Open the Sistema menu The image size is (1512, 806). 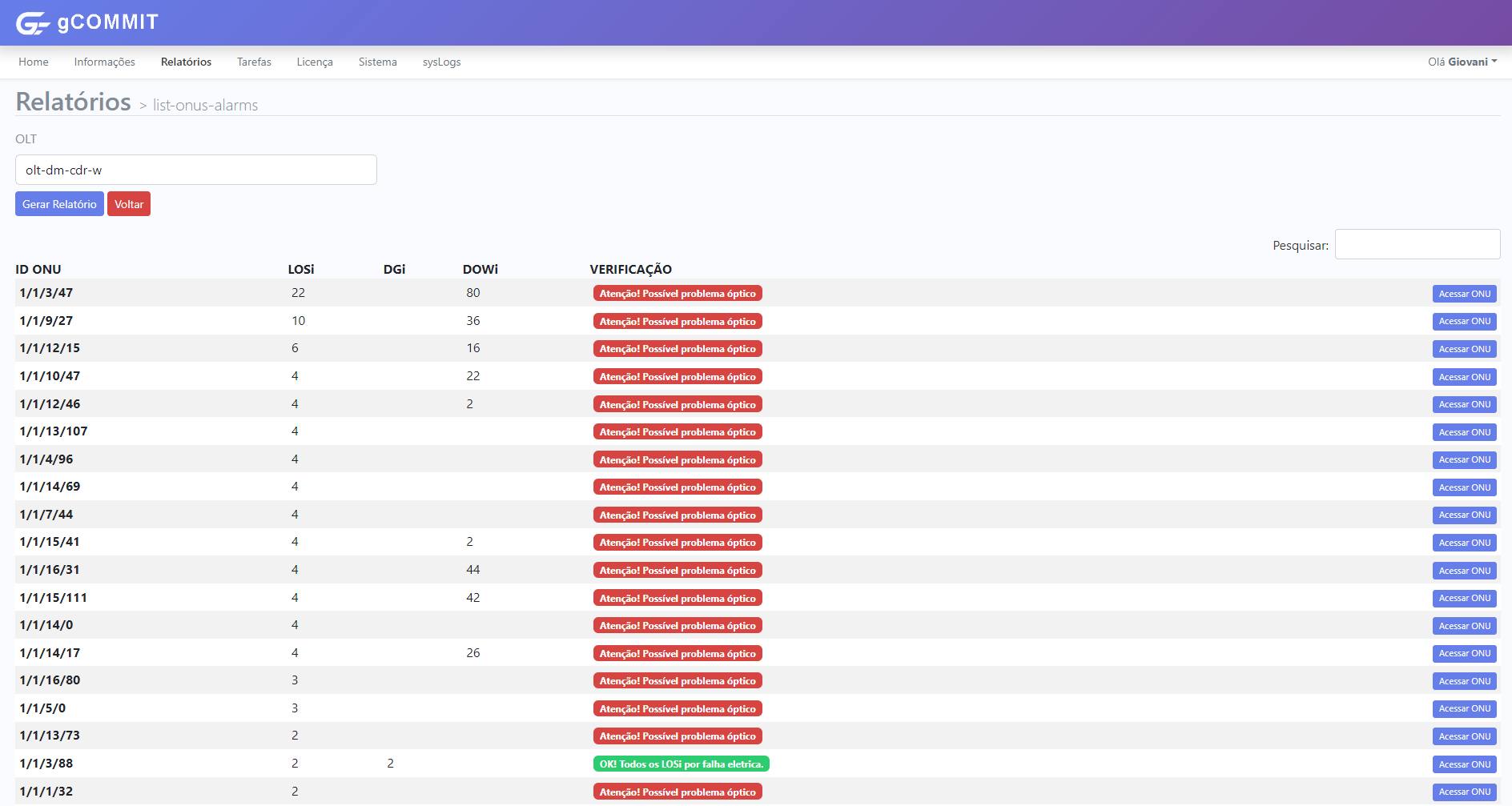[377, 62]
